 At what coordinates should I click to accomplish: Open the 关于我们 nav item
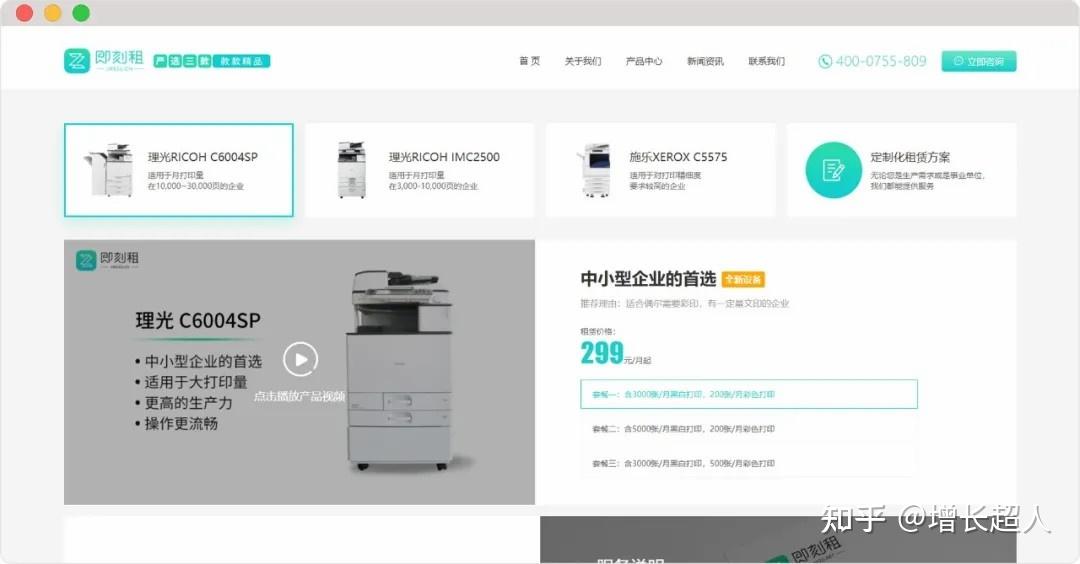click(583, 61)
